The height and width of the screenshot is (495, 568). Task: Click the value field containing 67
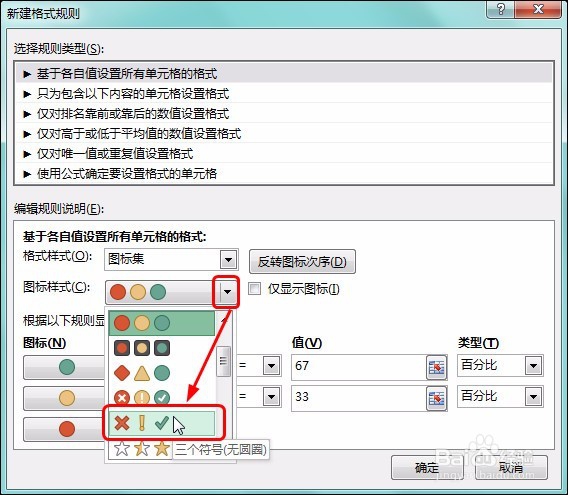pos(359,366)
